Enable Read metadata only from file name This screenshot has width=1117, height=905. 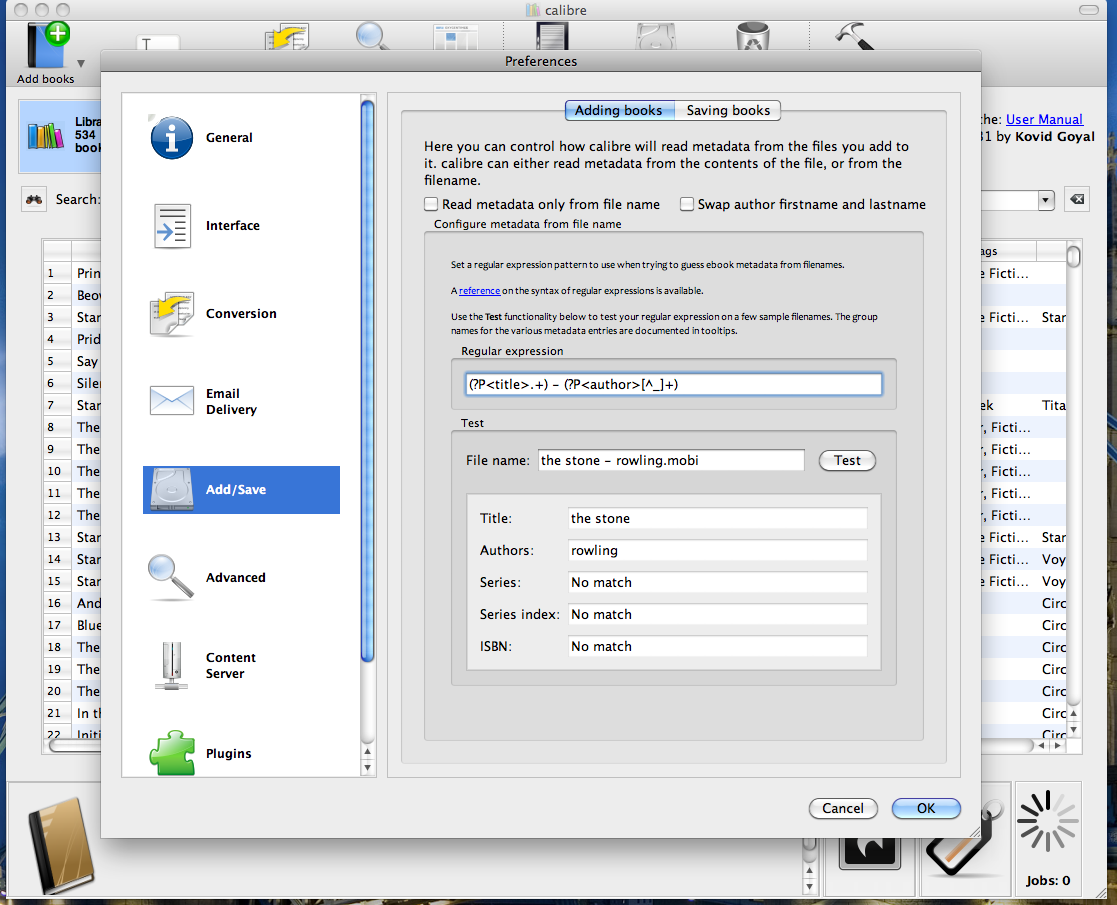point(431,205)
